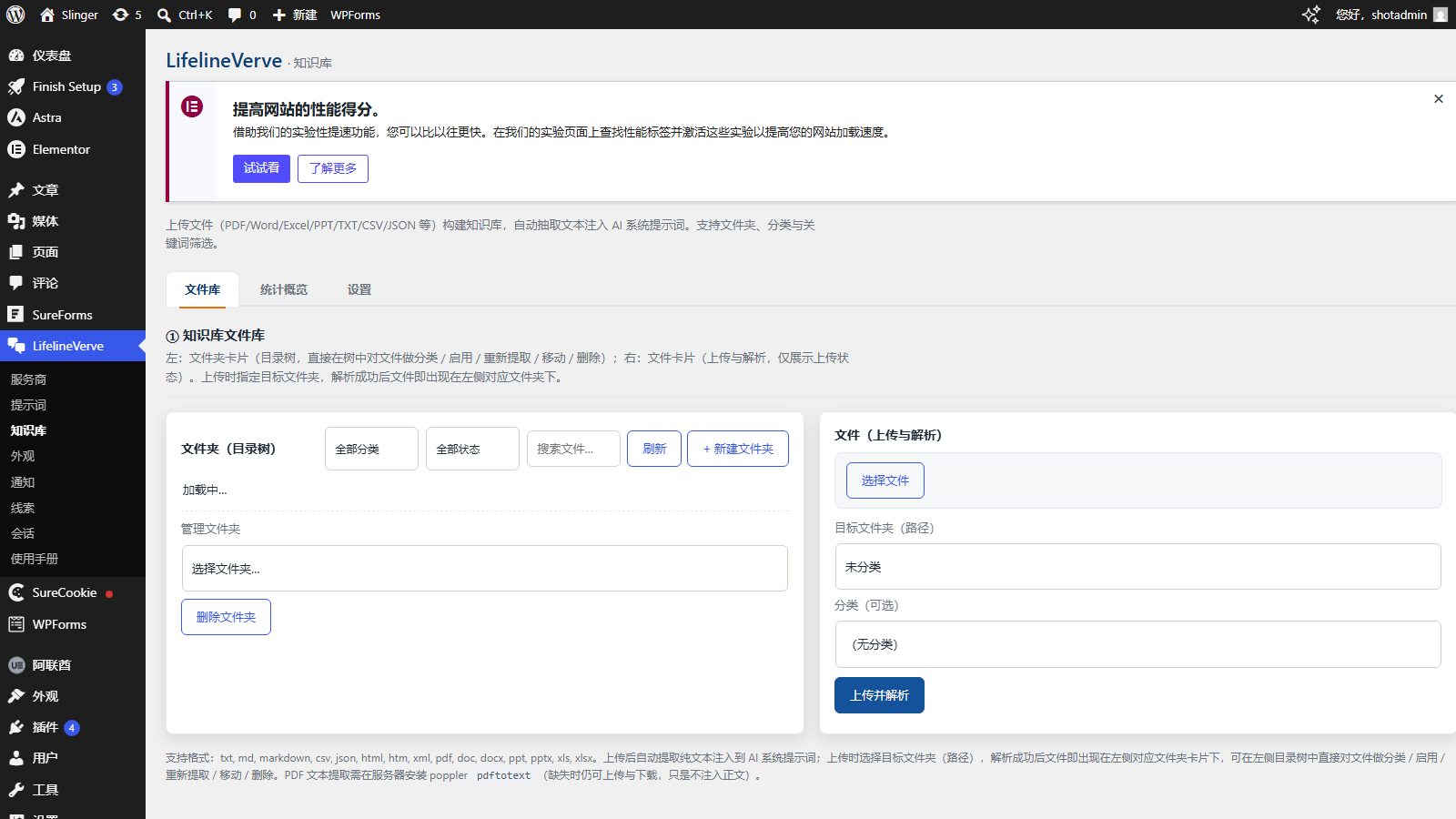The width and height of the screenshot is (1456, 819).
Task: Open the 会话 submenu item
Action: (23, 533)
